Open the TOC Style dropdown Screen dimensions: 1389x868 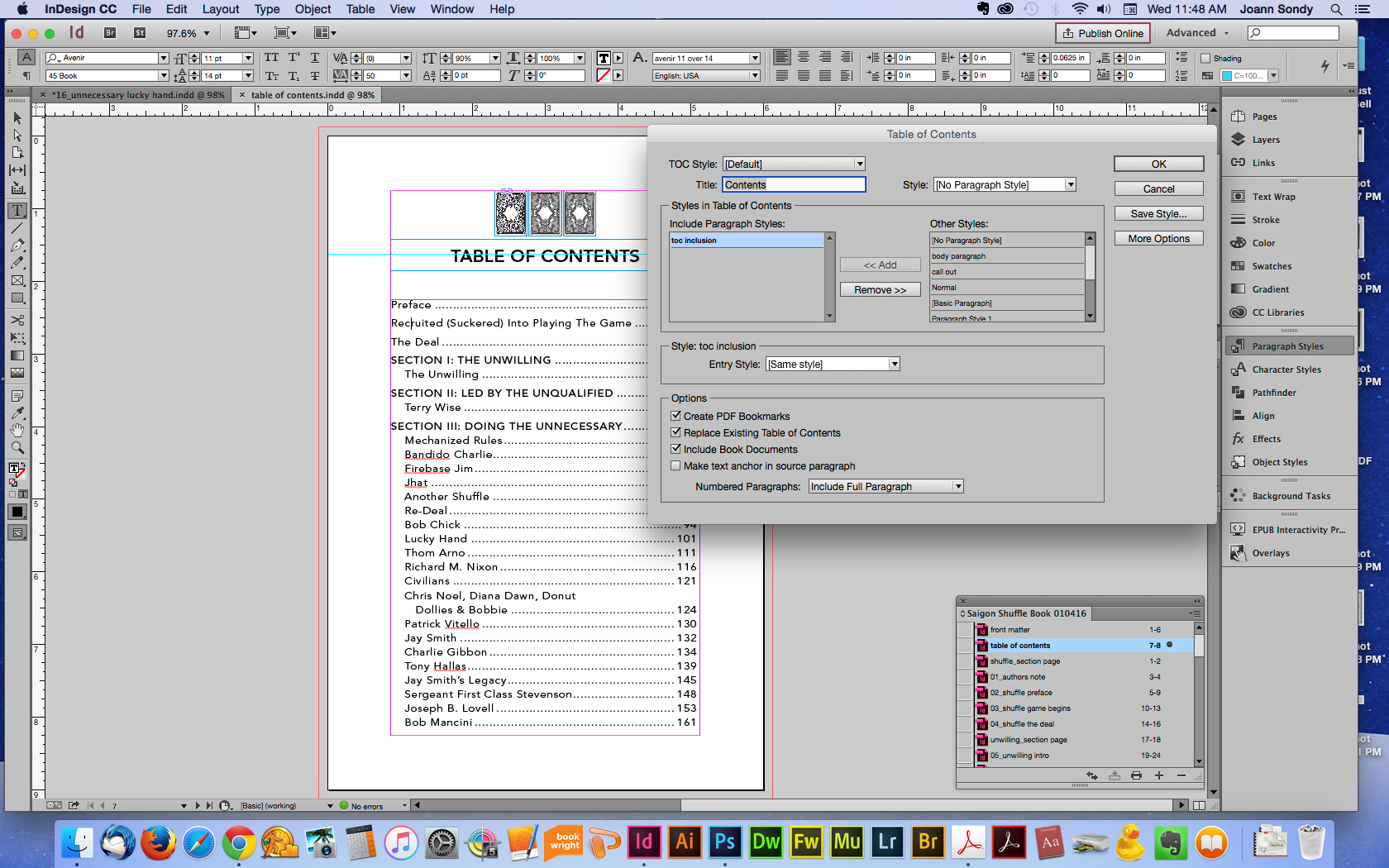tap(794, 164)
